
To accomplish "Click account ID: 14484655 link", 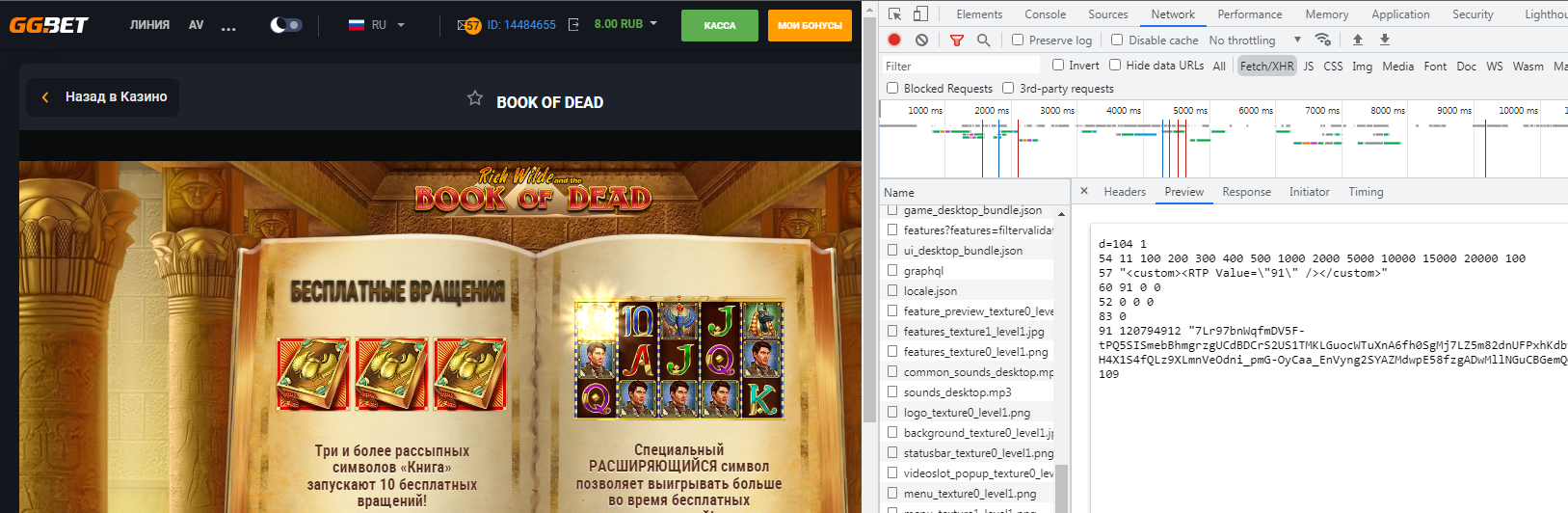I will (521, 25).
